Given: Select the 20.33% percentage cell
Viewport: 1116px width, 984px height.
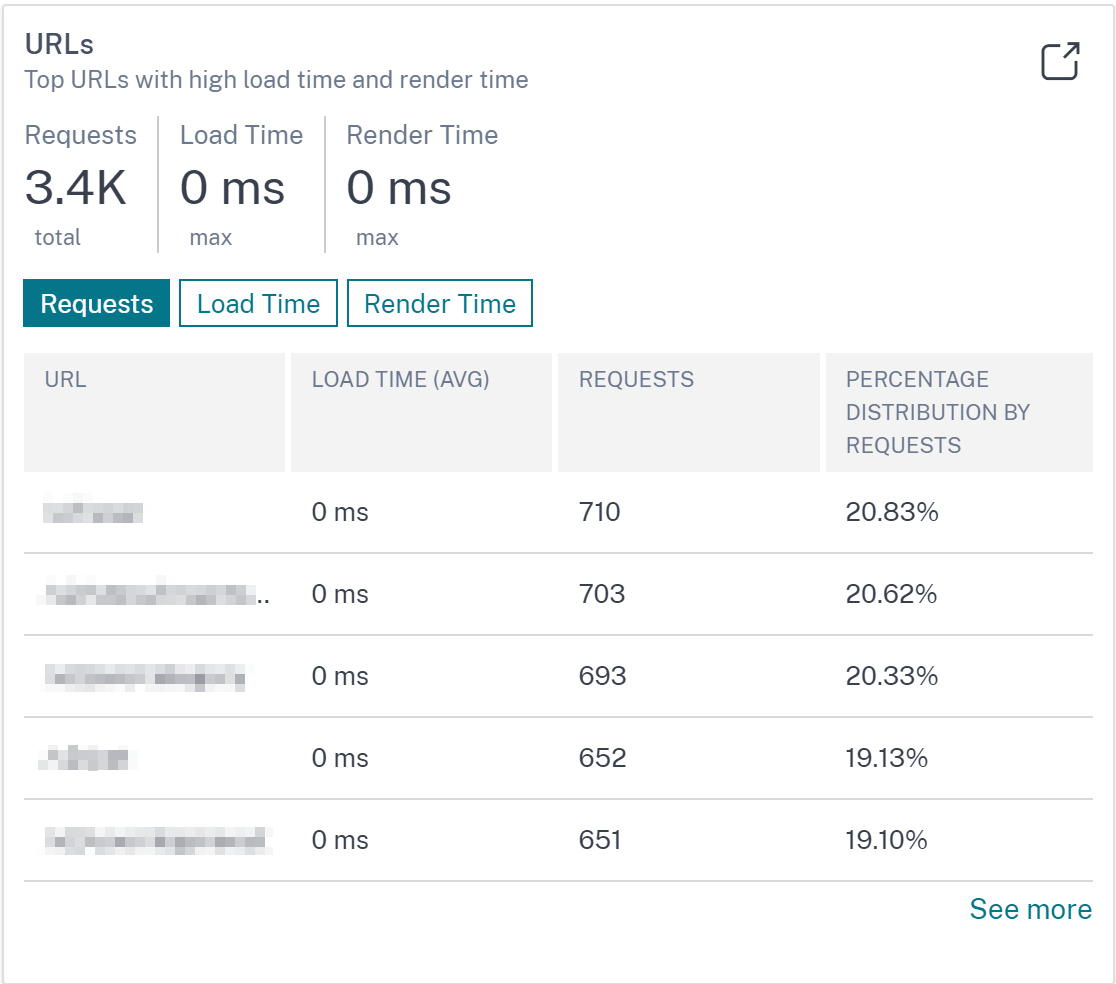Looking at the screenshot, I should [x=891, y=676].
